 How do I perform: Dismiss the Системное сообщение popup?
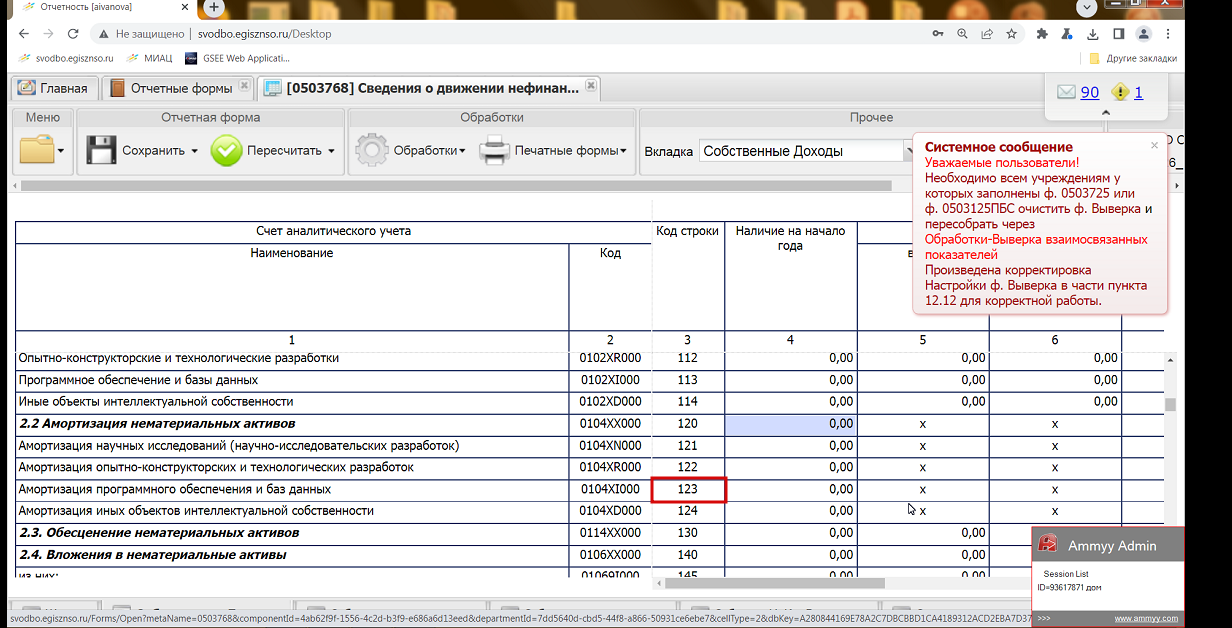point(1154,145)
